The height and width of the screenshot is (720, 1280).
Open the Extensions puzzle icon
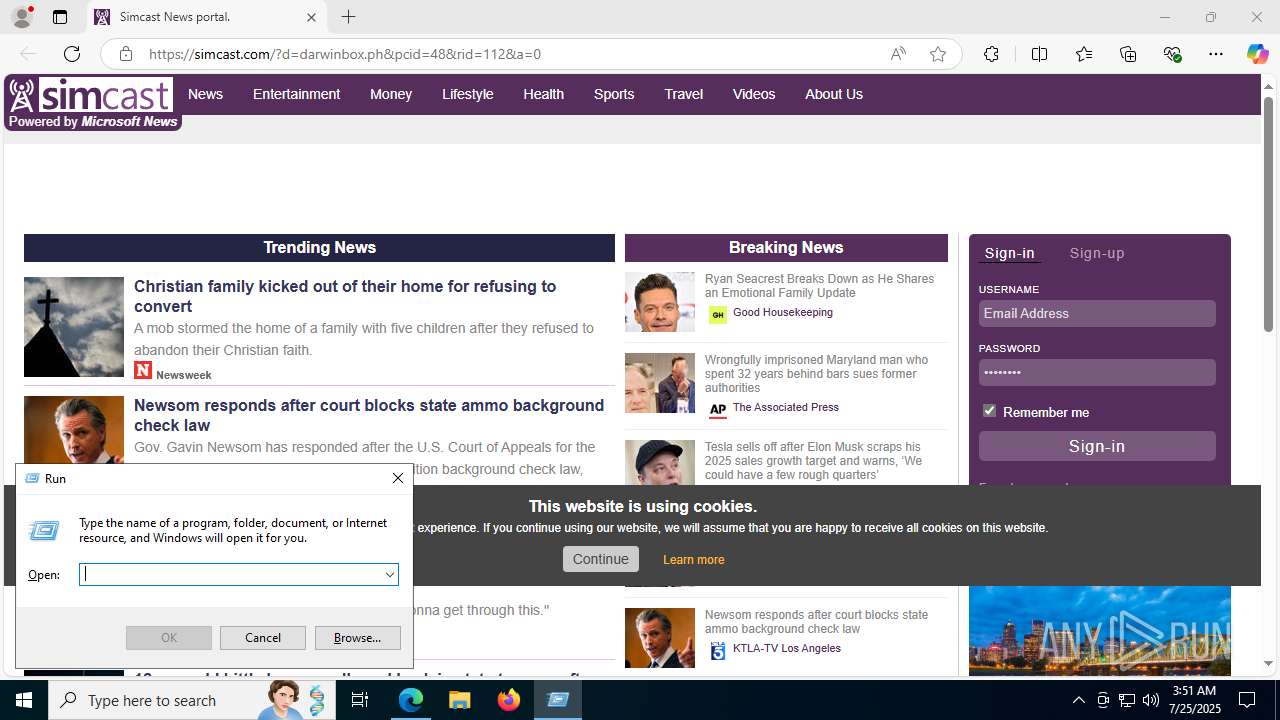click(x=991, y=54)
